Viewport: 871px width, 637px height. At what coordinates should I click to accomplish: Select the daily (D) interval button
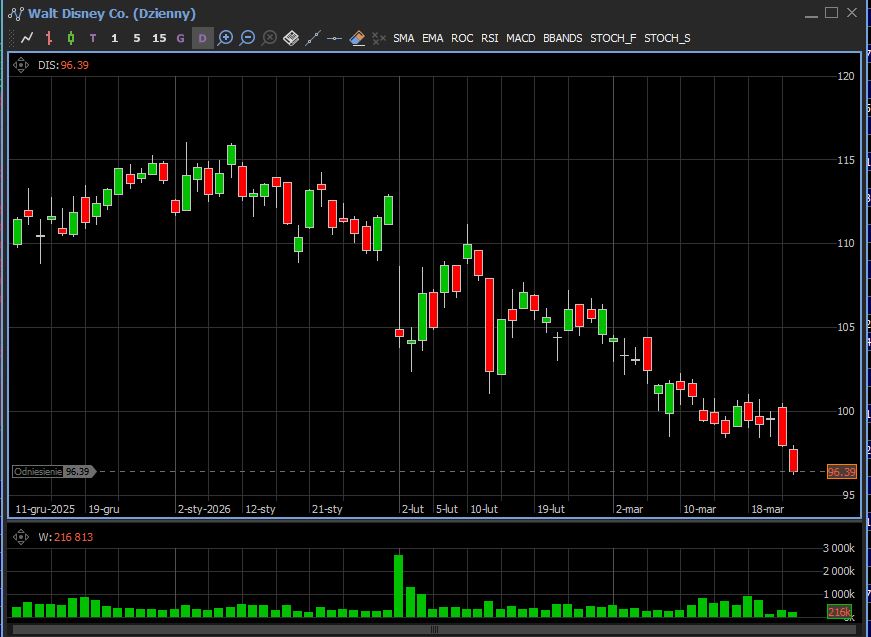click(202, 38)
